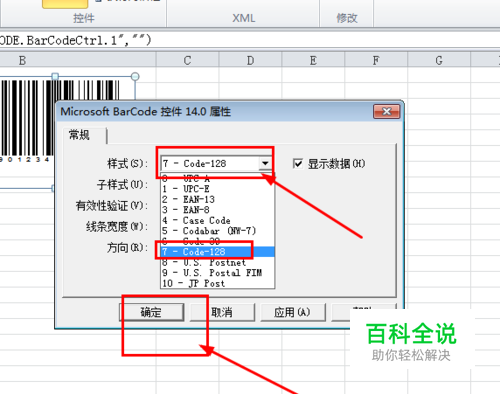500x394 pixels.
Task: Select '3 - EAN-8' from list
Action: click(217, 210)
